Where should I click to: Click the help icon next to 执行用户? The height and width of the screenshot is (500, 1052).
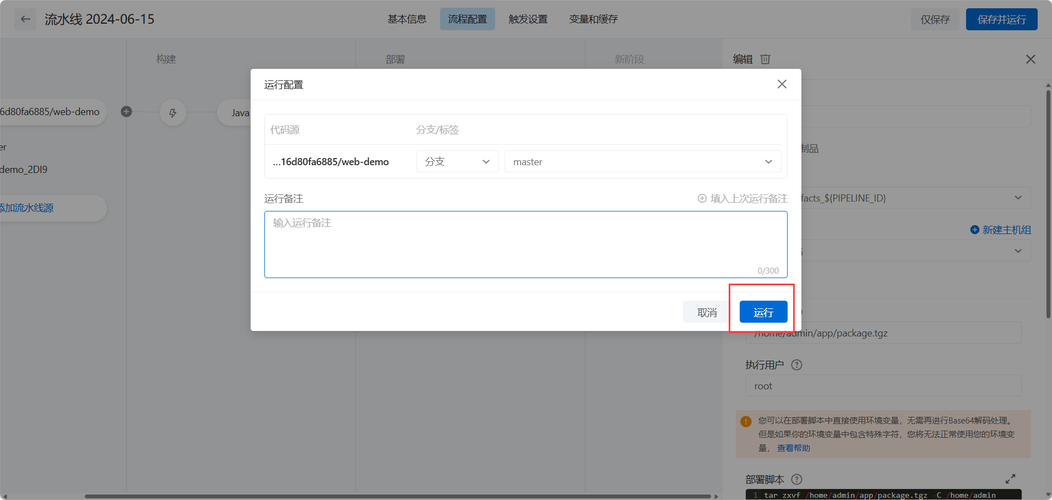797,365
